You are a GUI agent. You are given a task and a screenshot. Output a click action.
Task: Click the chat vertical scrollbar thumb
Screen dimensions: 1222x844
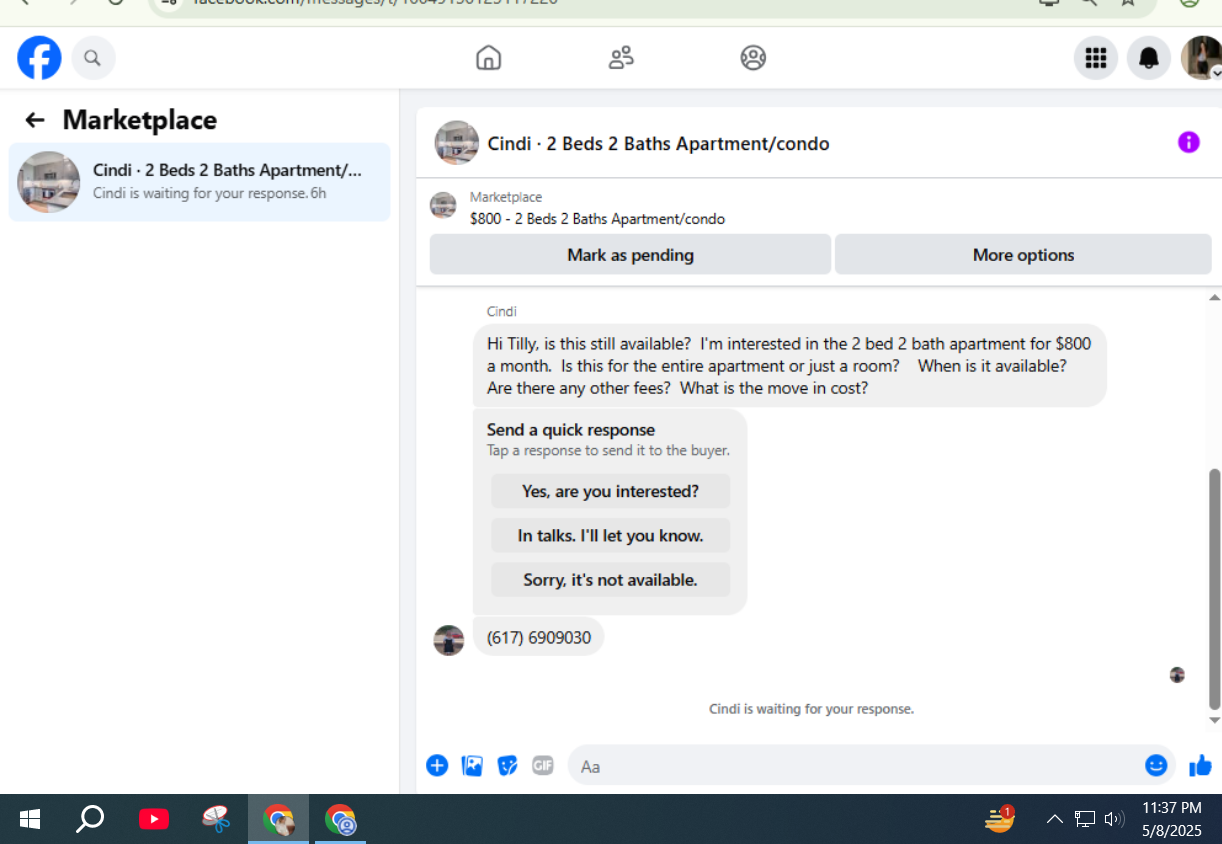click(x=1214, y=588)
